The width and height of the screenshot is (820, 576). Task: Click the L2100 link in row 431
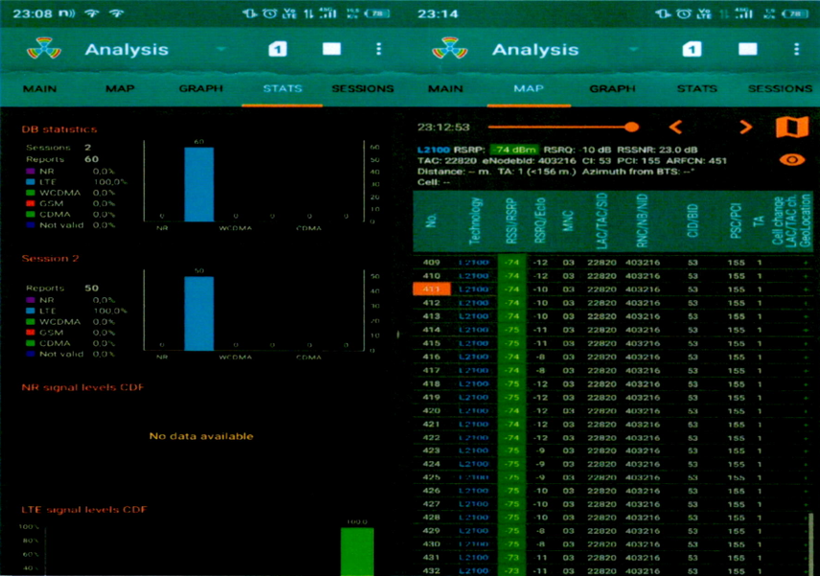click(x=473, y=557)
